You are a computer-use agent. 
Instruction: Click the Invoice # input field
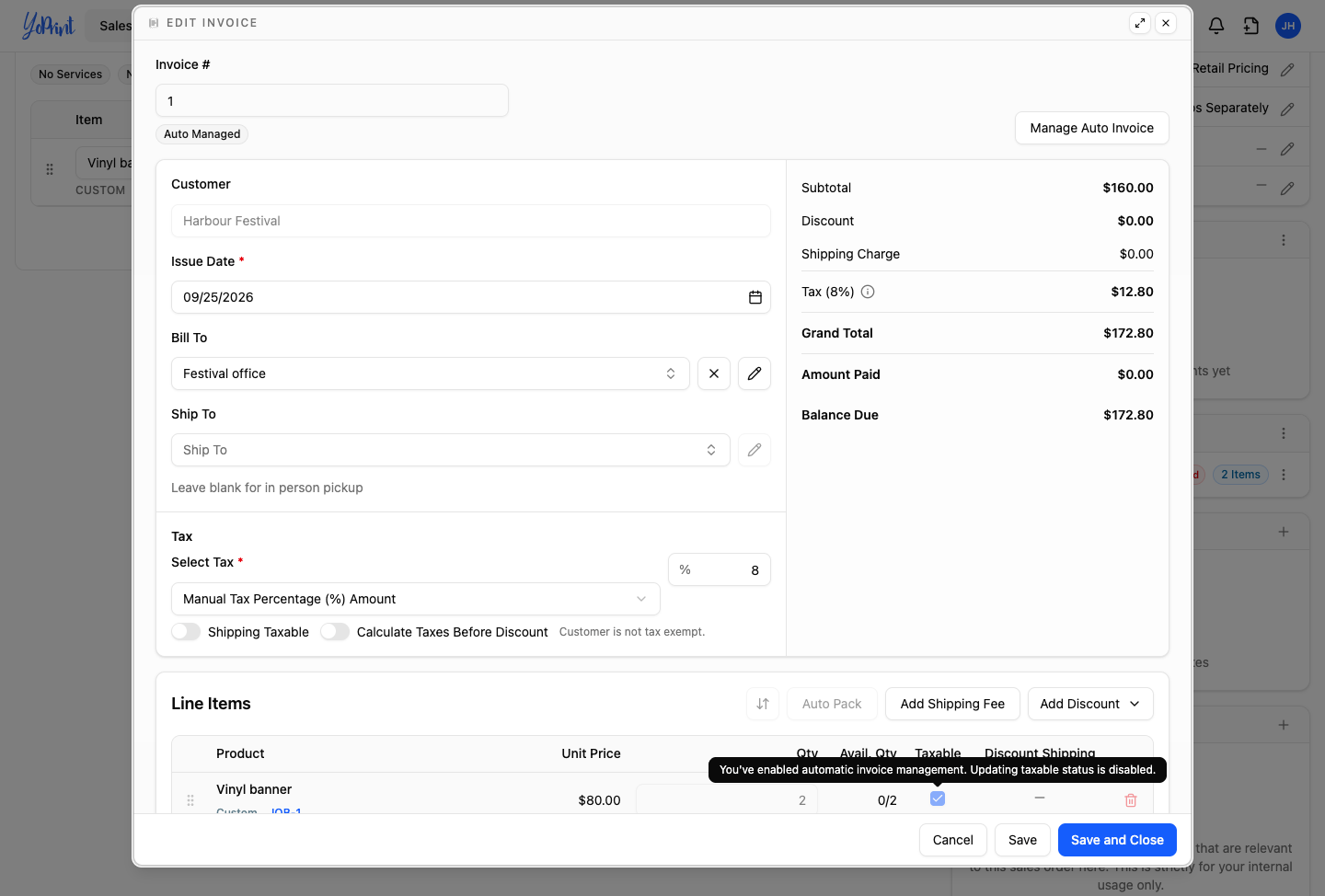(x=332, y=100)
